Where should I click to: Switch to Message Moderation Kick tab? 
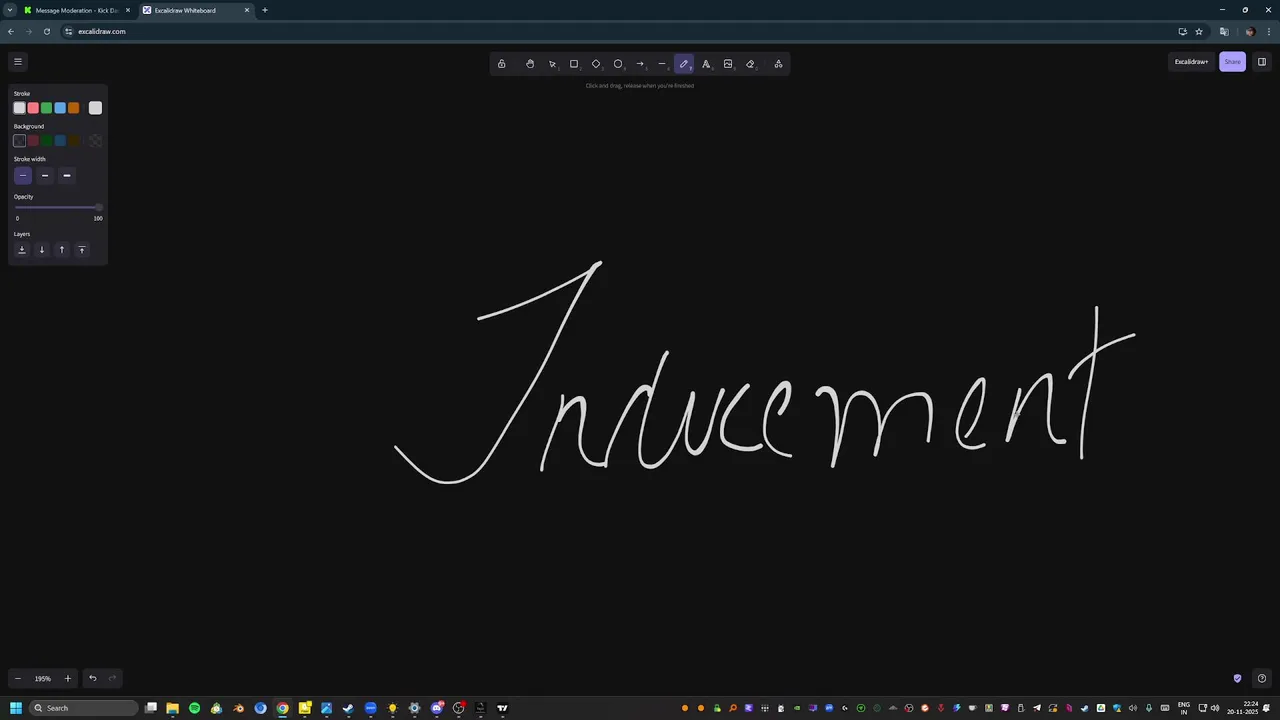point(78,10)
